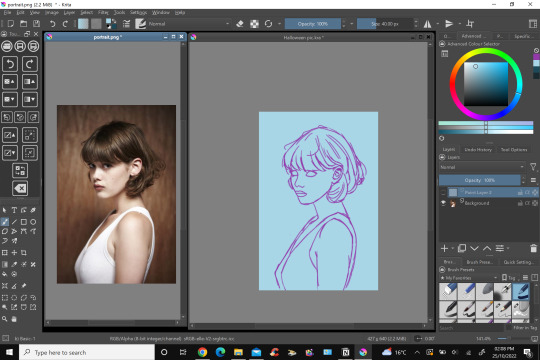Screen dimensions: 540x360
Task: Select the Crop tool
Action: coord(24,253)
